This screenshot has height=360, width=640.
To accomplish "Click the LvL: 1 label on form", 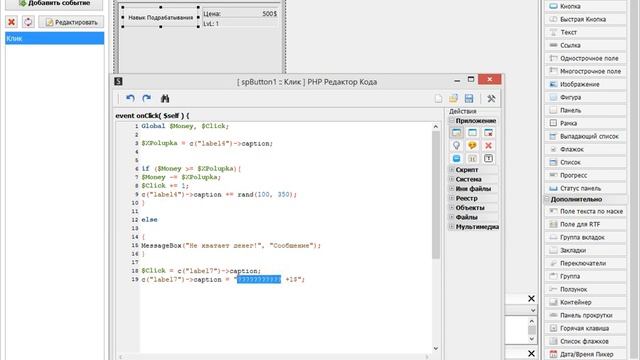I will click(x=211, y=24).
